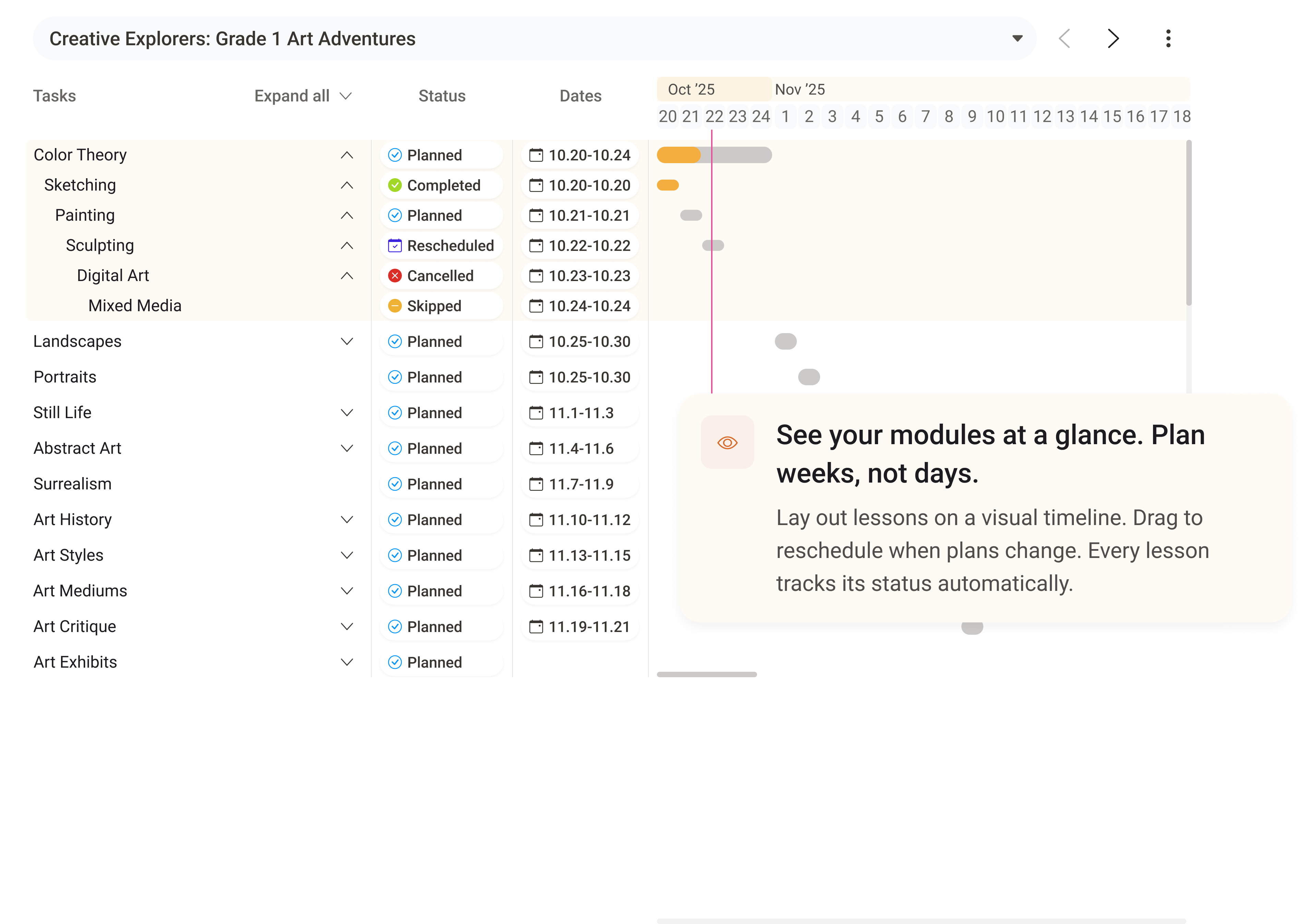Viewport: 1307px width, 924px height.
Task: Click Art Exhibits planned check icon
Action: (395, 662)
